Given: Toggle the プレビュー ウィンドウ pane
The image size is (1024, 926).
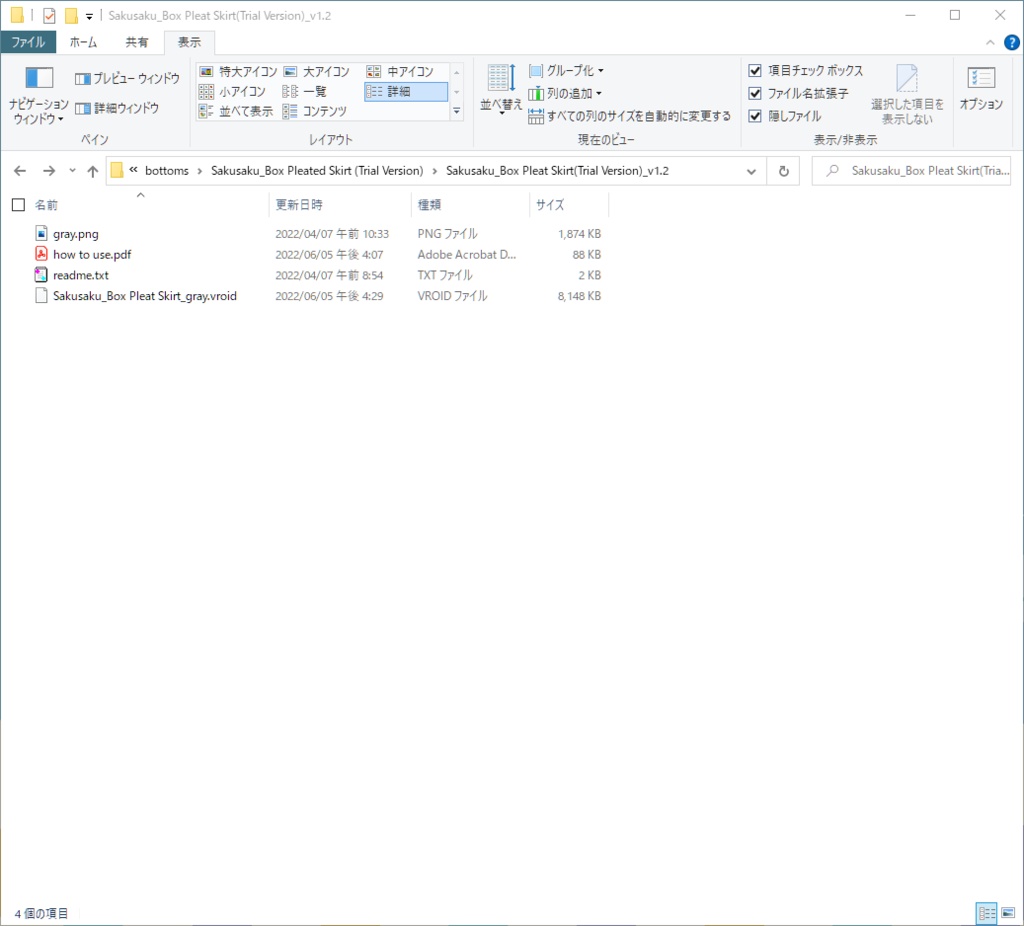Looking at the screenshot, I should pyautogui.click(x=127, y=78).
